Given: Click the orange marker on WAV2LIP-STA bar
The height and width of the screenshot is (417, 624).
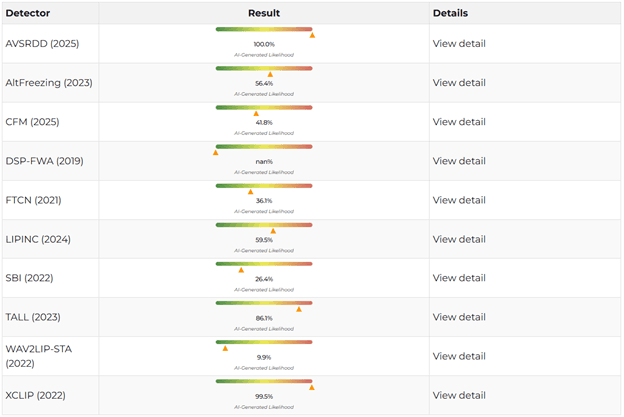Looking at the screenshot, I should coord(225,348).
